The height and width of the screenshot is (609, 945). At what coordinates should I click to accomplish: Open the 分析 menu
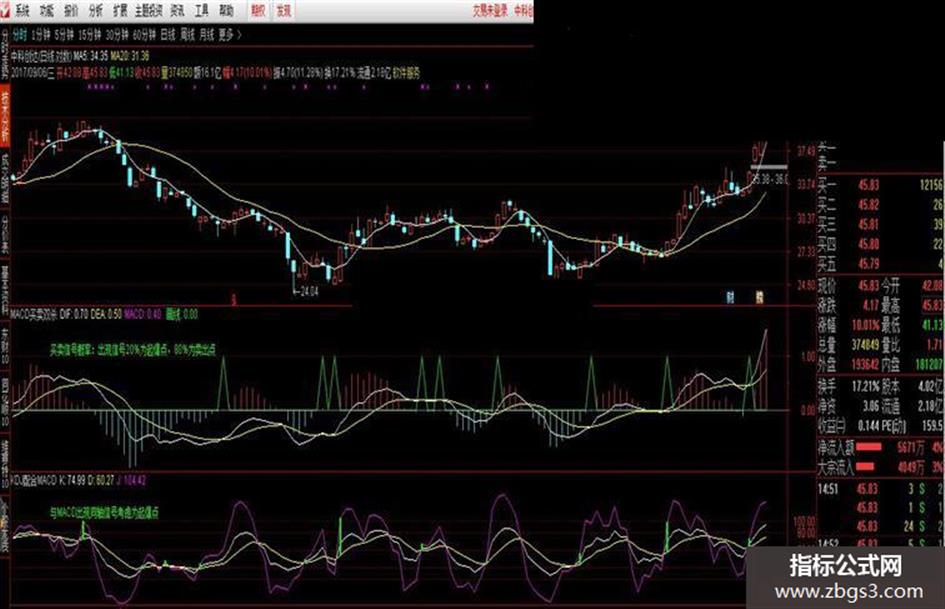(x=95, y=11)
